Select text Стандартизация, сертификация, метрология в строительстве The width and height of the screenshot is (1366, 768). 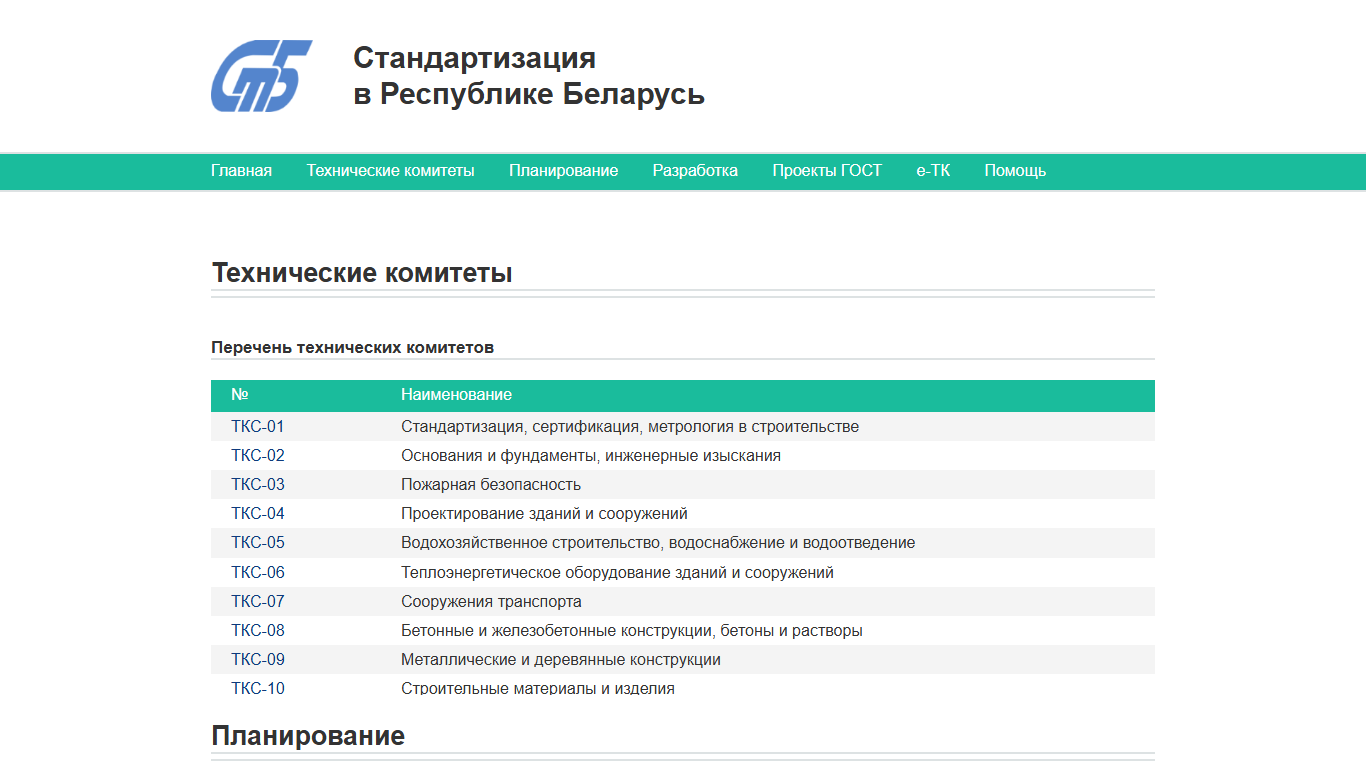[630, 426]
